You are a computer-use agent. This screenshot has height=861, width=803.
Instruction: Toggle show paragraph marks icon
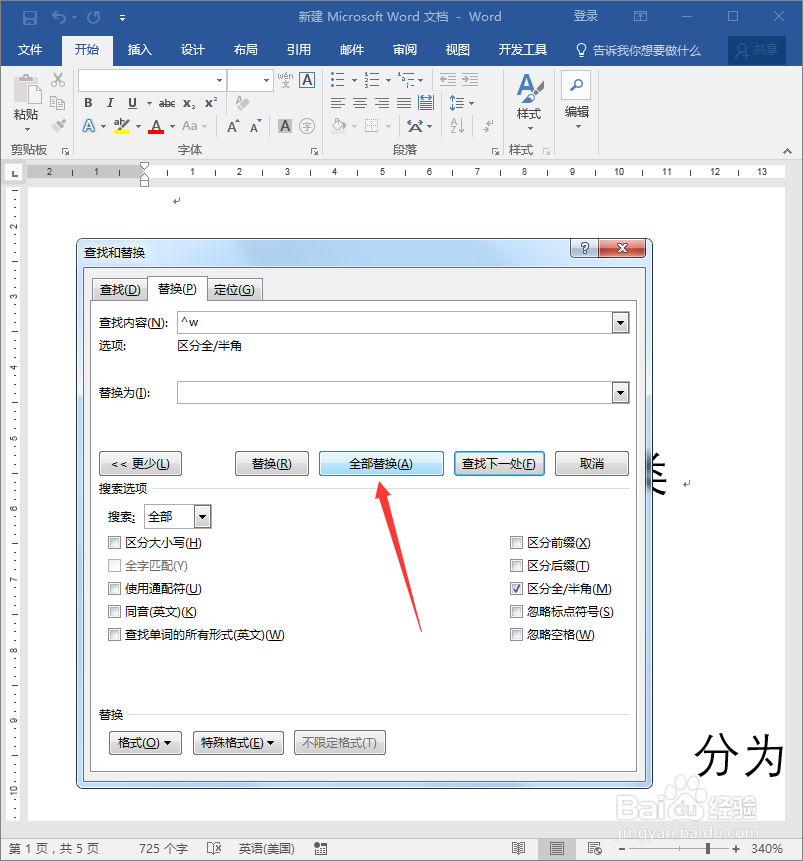[488, 126]
